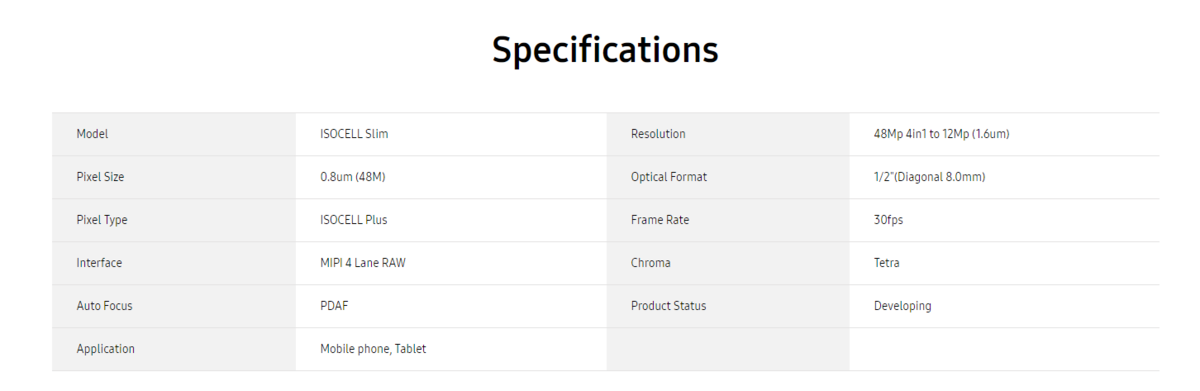Screen dimensions: 1200x391
Task: Click the 48Mp 4in1 to 12Mp value
Action: coord(941,134)
